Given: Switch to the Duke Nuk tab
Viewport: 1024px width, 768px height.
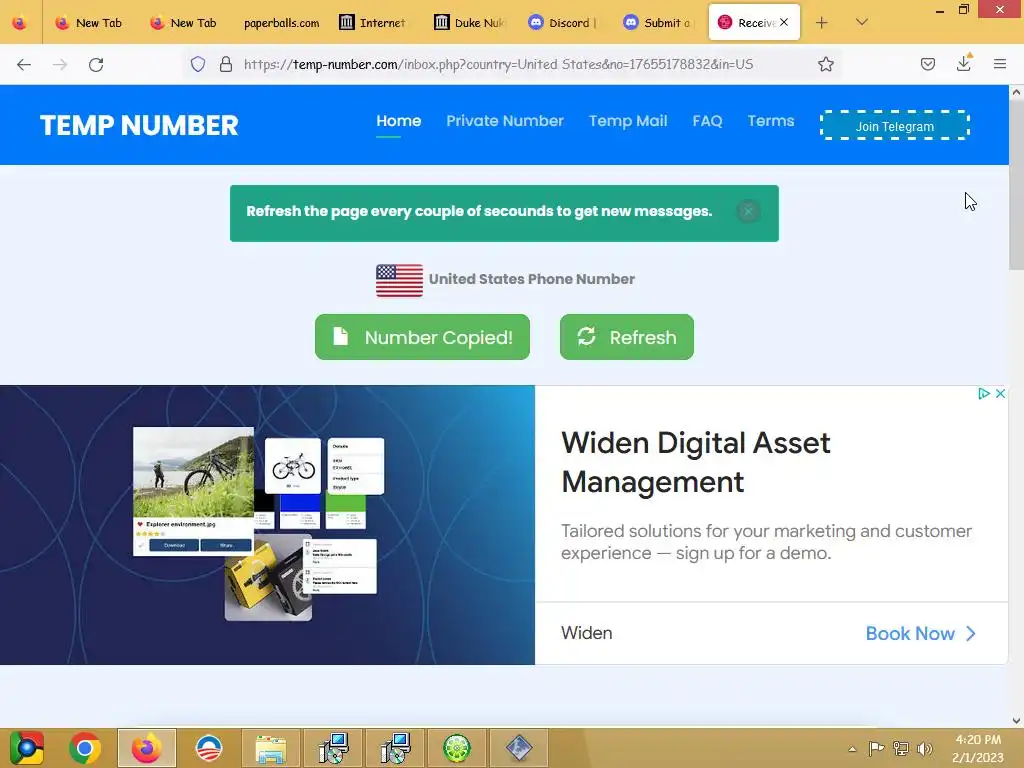Looking at the screenshot, I should 470,23.
